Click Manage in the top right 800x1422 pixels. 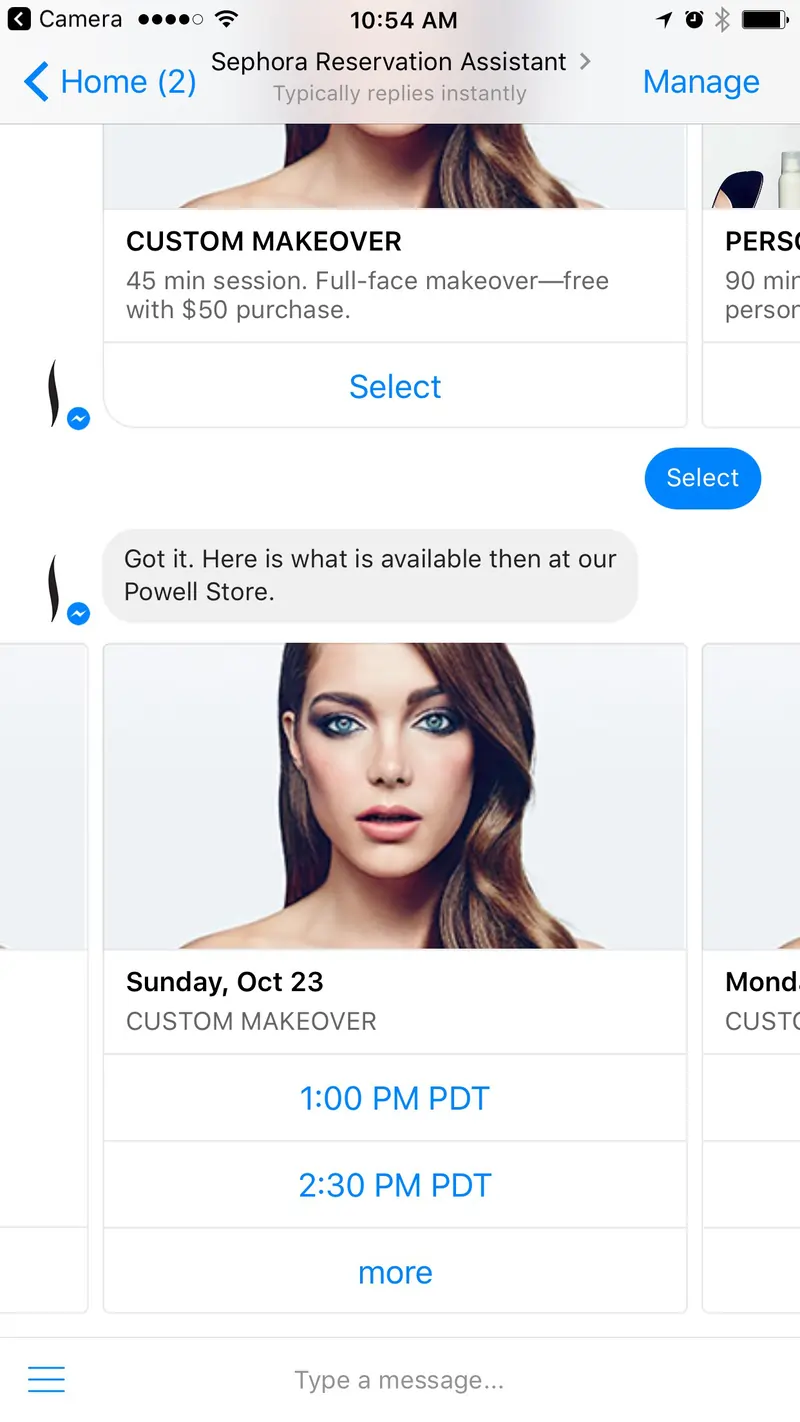click(701, 81)
